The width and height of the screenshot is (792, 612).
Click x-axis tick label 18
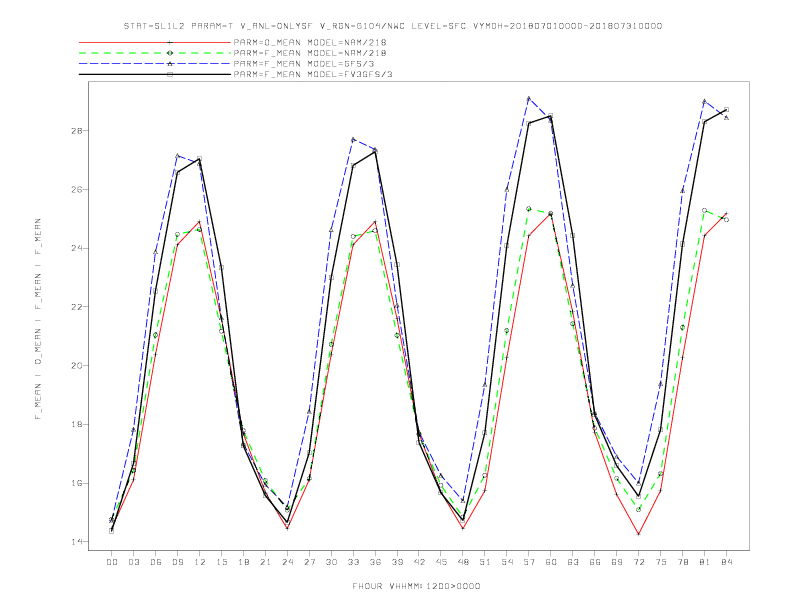[243, 562]
